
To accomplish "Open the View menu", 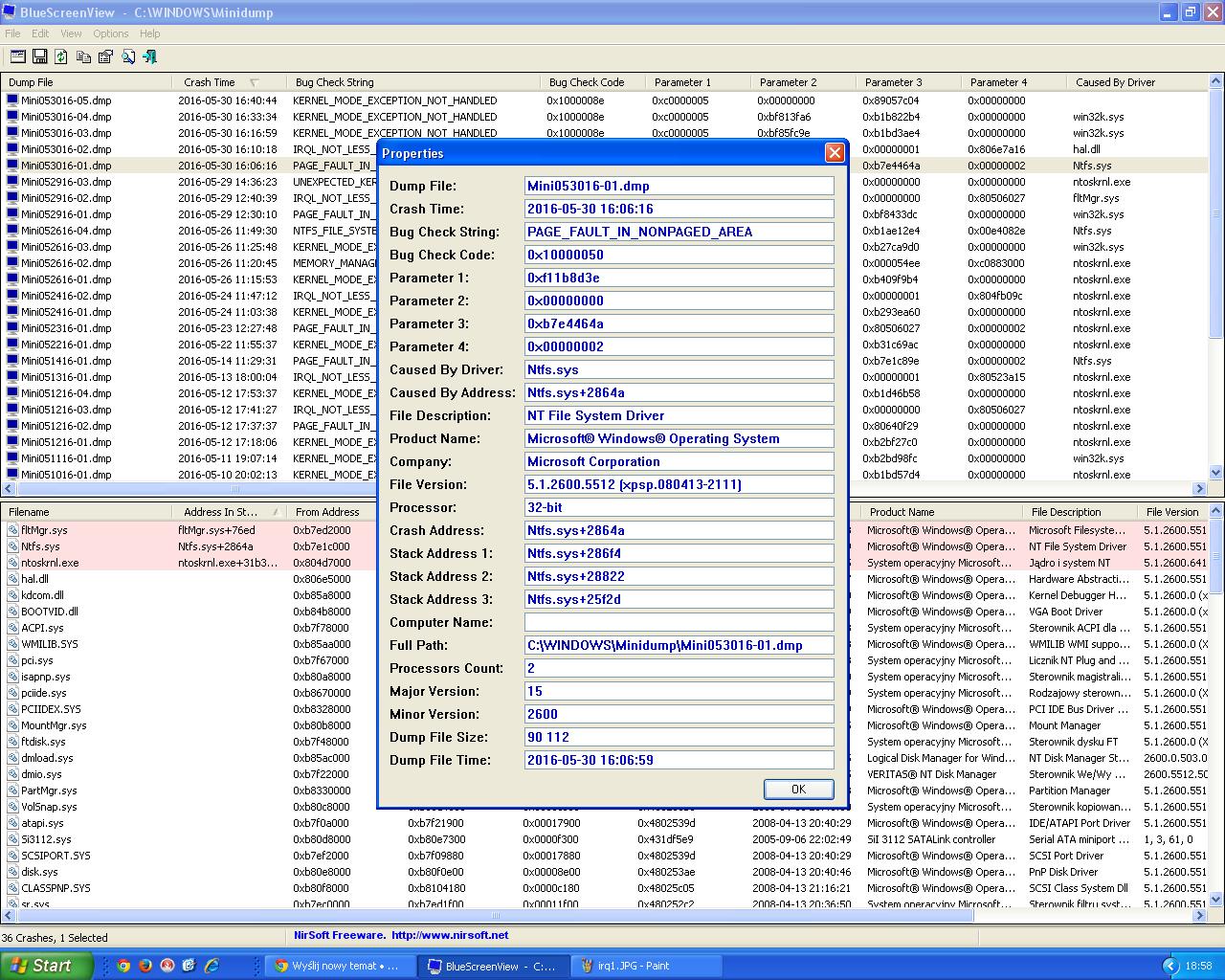I will point(71,33).
